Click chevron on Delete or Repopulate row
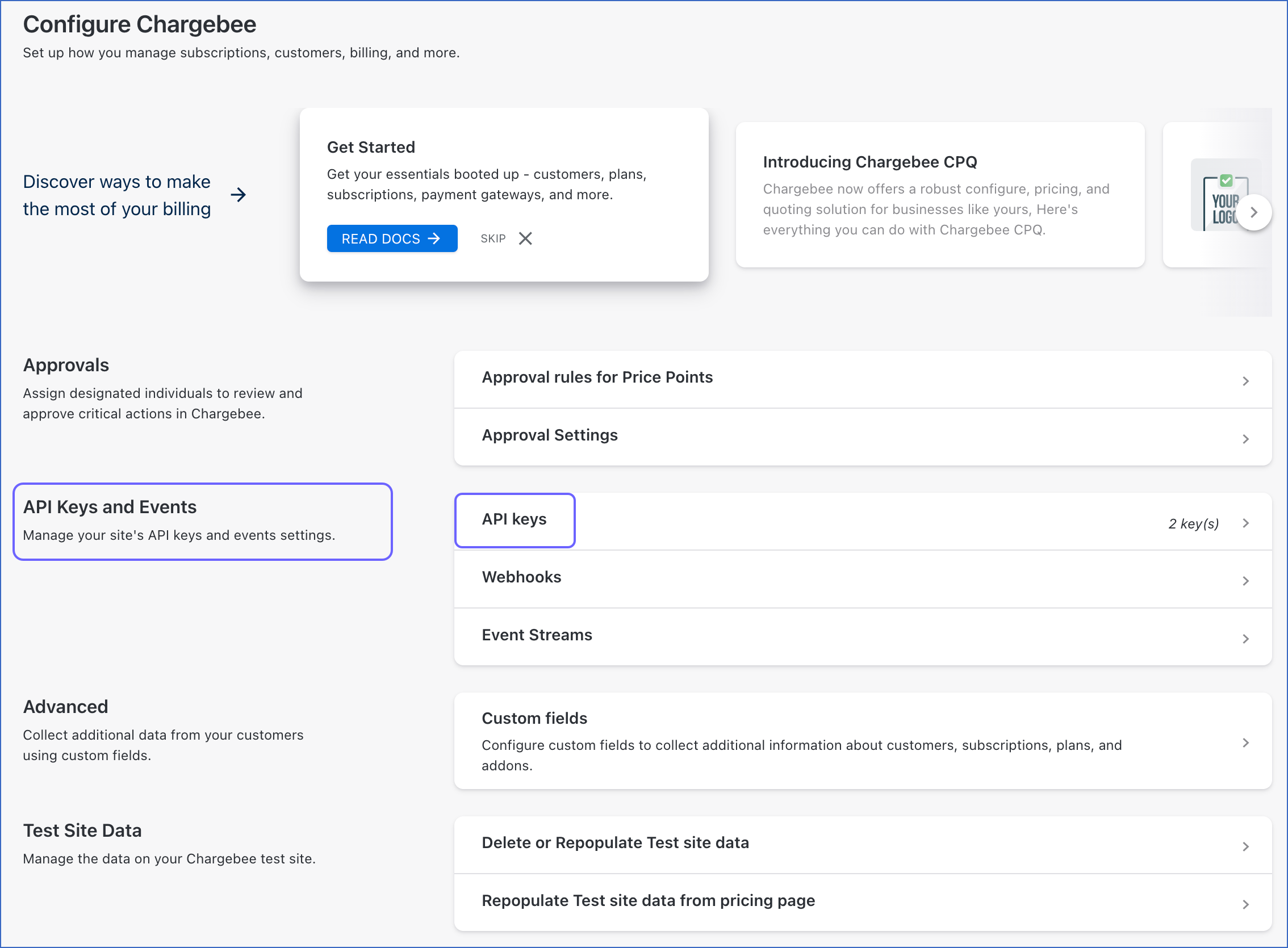Viewport: 1288px width, 948px height. [1245, 846]
